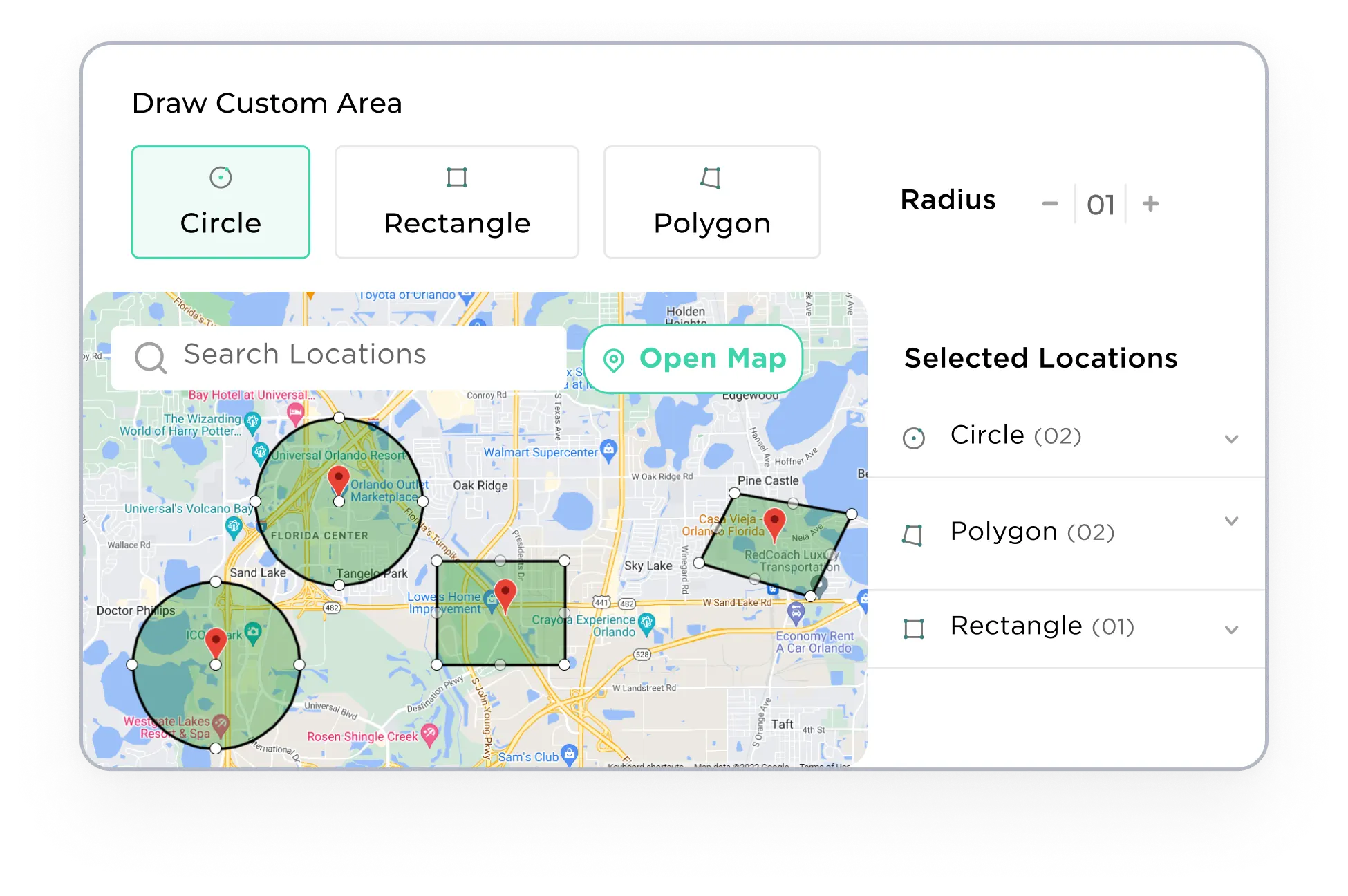
Task: Decrease radius with the minus button
Action: (1050, 204)
